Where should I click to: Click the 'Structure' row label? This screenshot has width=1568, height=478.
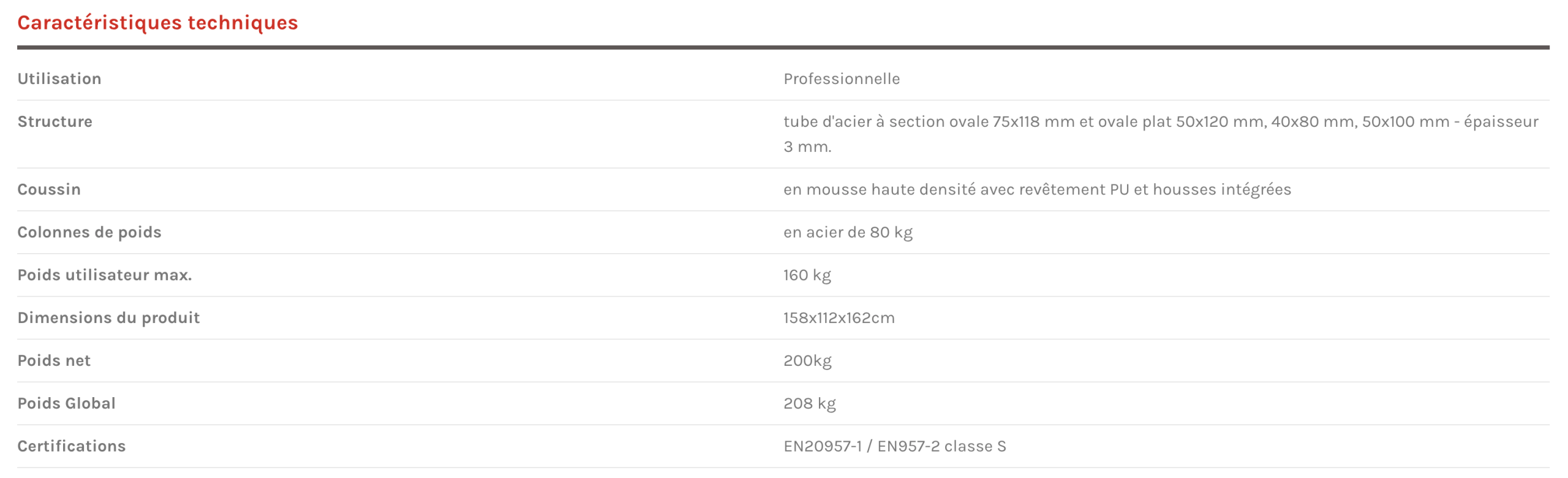pyautogui.click(x=55, y=121)
